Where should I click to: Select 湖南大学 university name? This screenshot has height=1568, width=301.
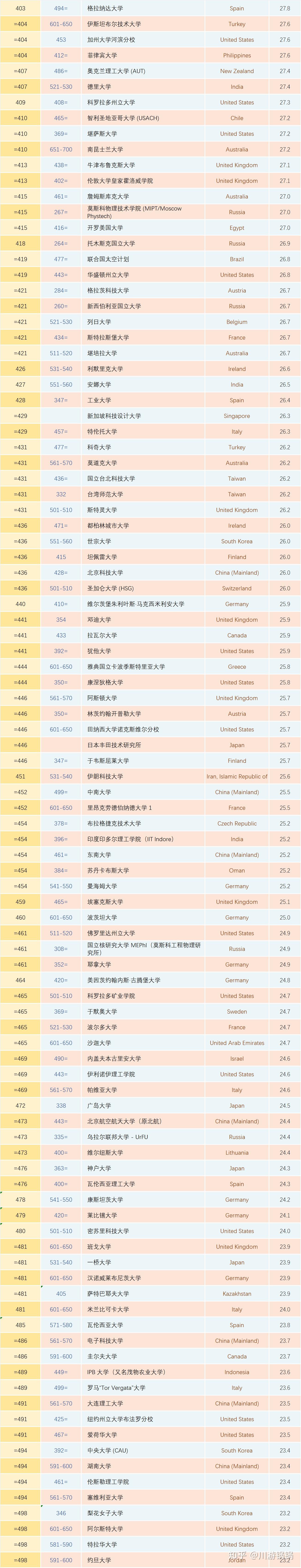click(99, 1466)
